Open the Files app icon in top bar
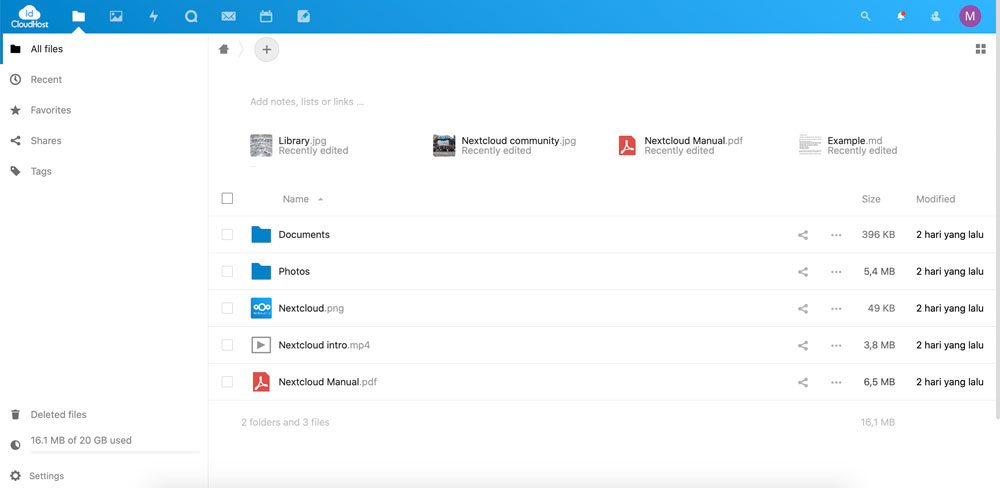 [x=78, y=17]
